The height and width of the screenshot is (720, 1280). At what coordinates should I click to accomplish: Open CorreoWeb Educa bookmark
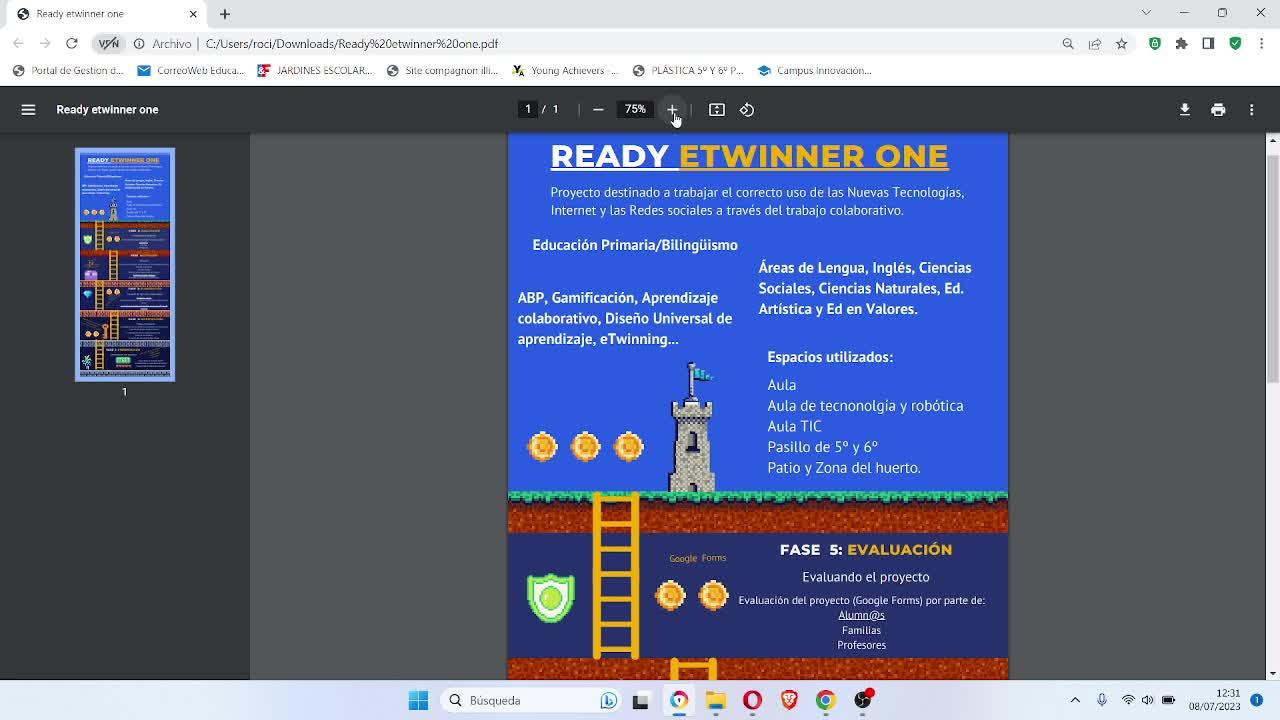click(191, 71)
